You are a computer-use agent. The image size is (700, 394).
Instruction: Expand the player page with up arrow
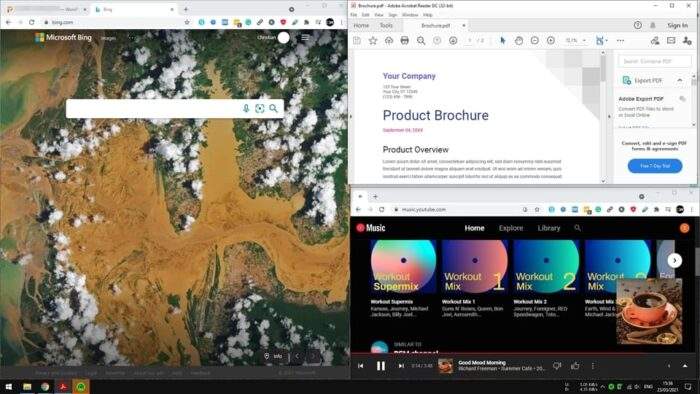tap(685, 366)
